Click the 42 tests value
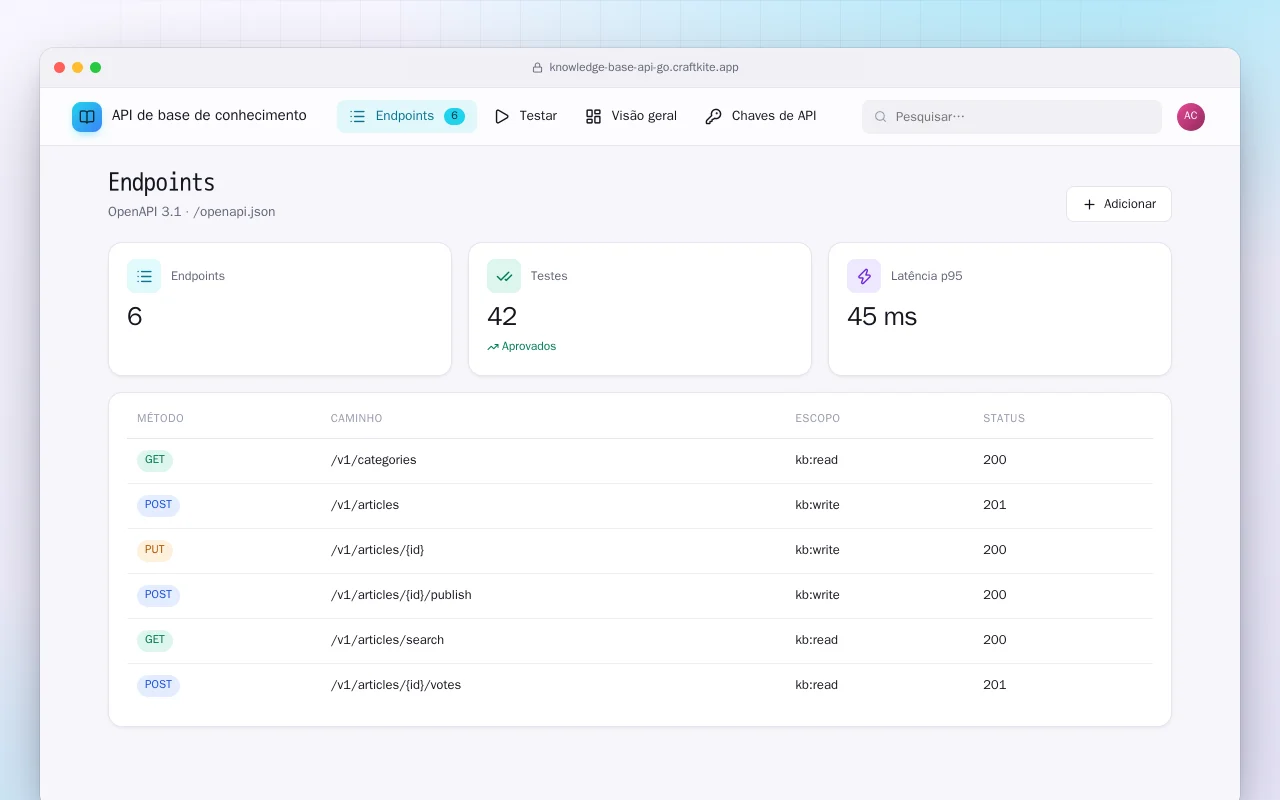 pyautogui.click(x=502, y=317)
